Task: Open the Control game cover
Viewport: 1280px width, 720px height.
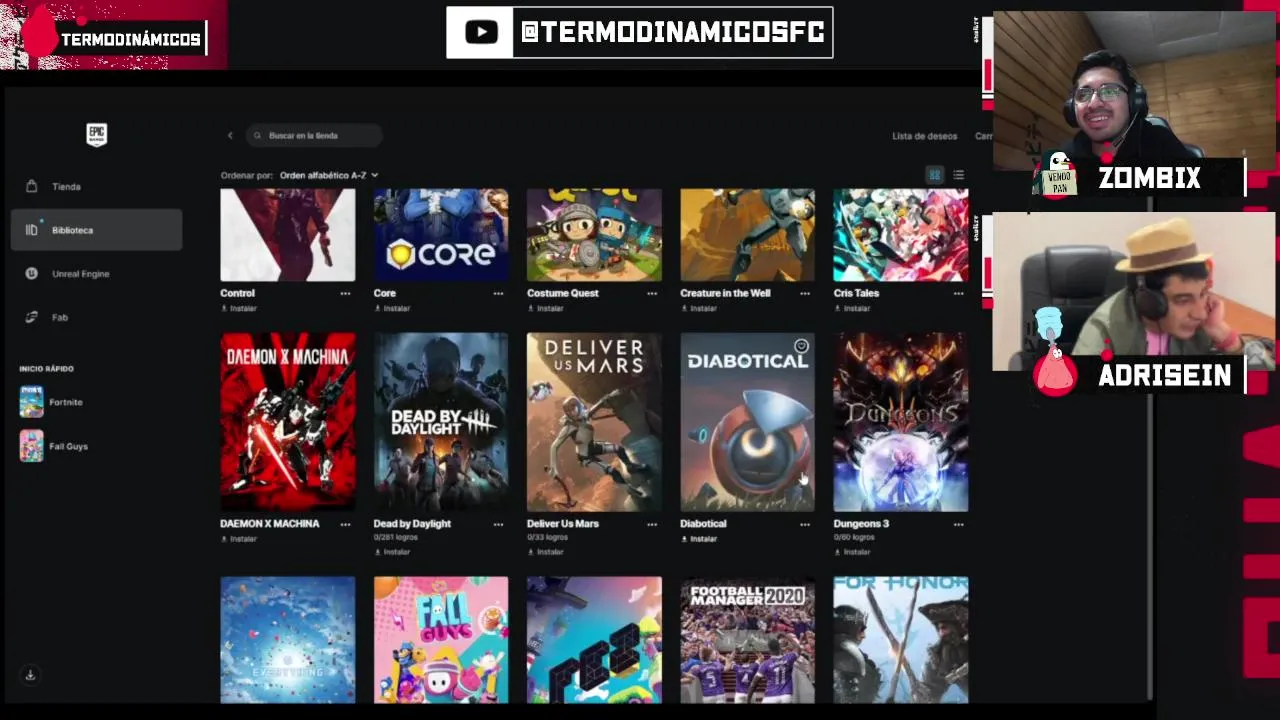Action: pyautogui.click(x=288, y=235)
